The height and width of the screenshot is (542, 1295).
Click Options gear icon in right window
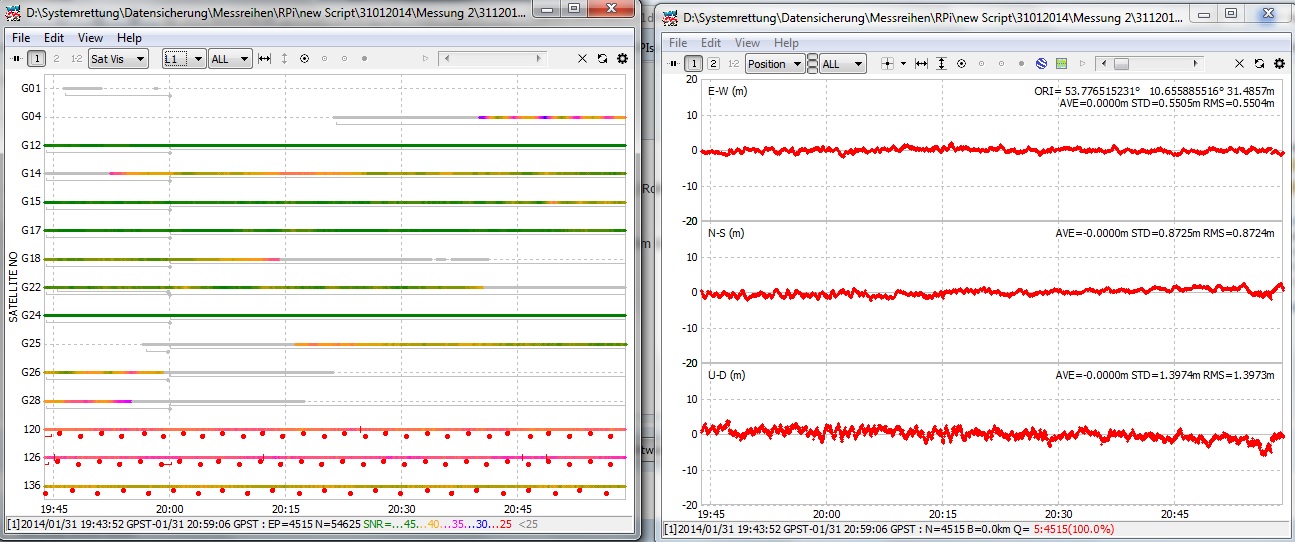(x=1279, y=64)
